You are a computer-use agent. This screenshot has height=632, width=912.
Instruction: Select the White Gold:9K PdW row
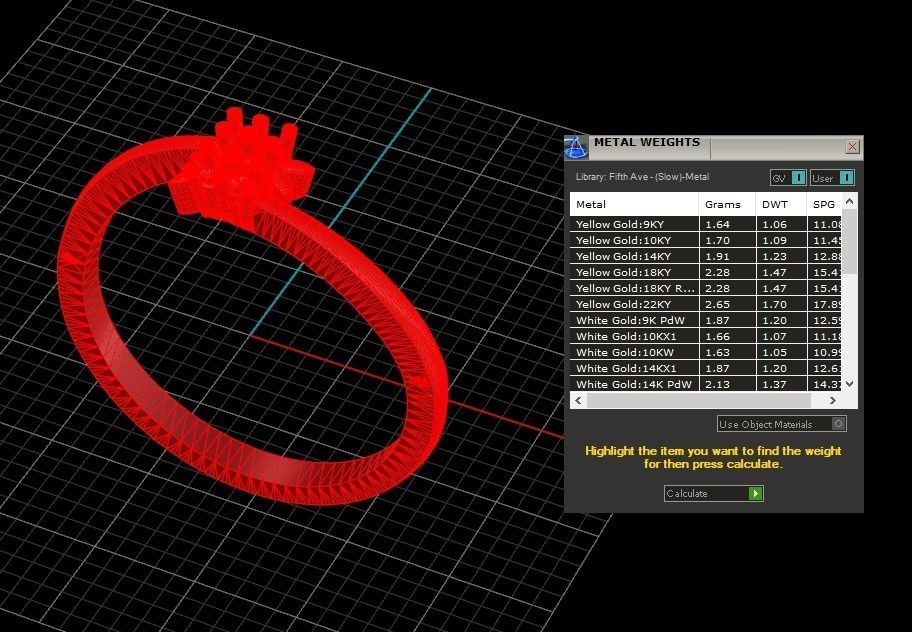[706, 320]
